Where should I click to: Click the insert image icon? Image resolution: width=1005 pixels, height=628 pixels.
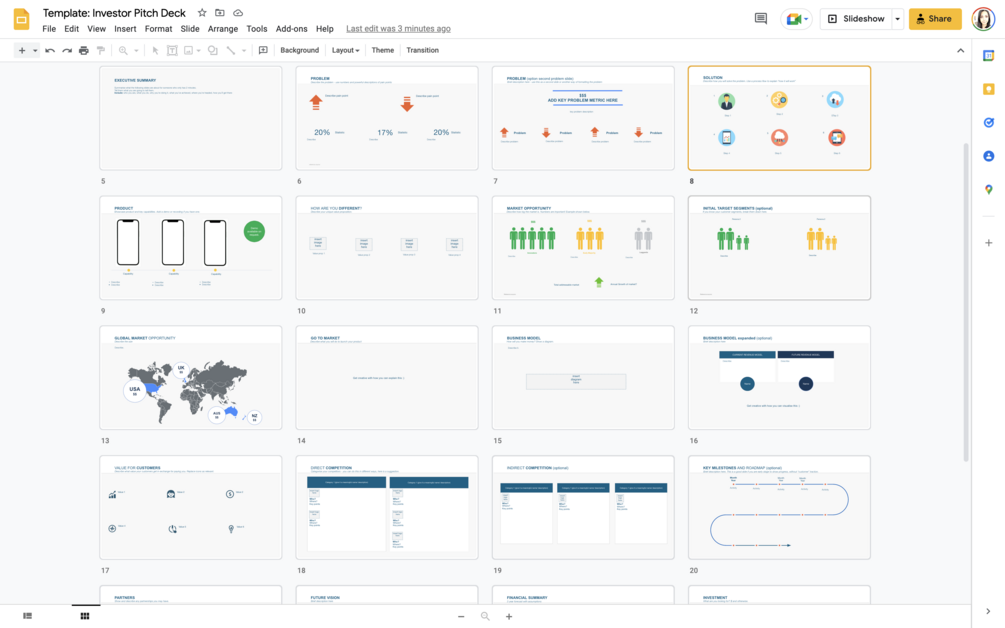[188, 50]
